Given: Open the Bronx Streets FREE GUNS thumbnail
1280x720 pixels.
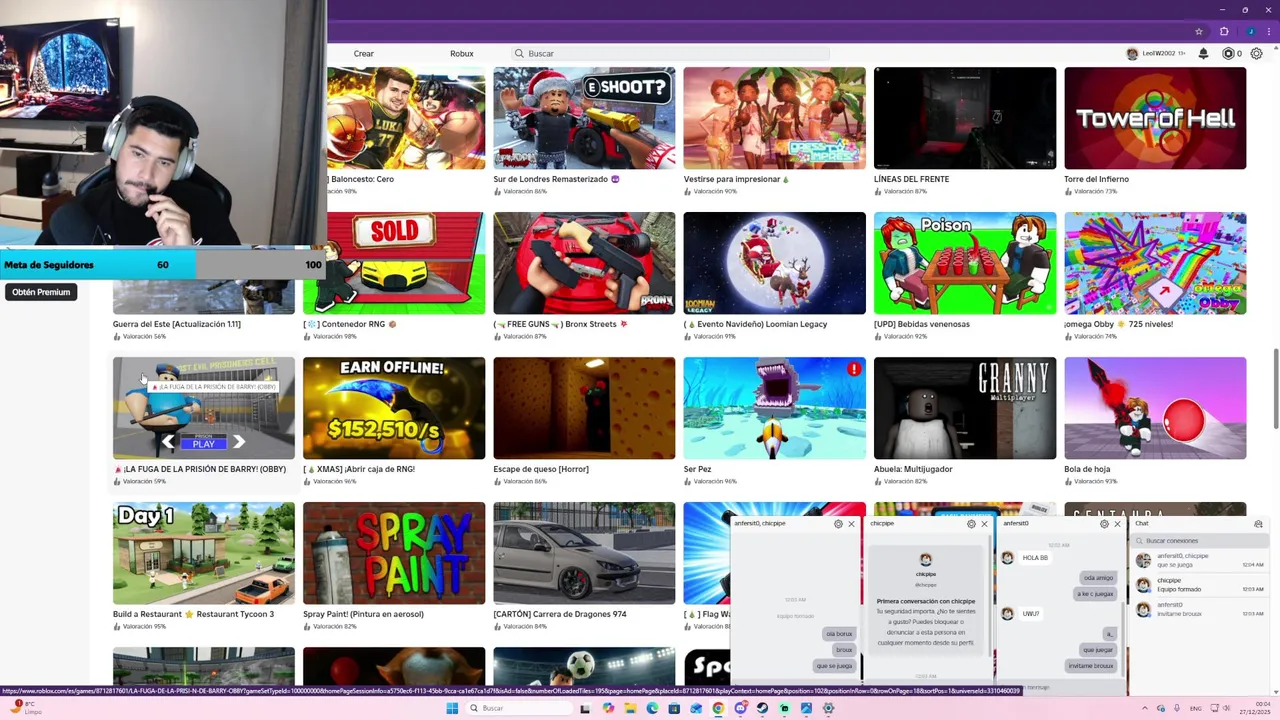Looking at the screenshot, I should tap(584, 263).
